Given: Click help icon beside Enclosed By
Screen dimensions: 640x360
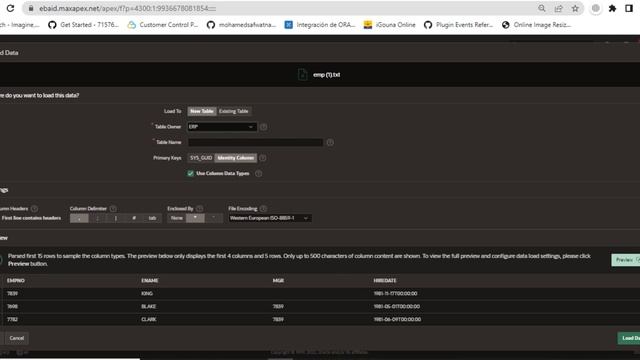Looking at the screenshot, I should (x=200, y=209).
